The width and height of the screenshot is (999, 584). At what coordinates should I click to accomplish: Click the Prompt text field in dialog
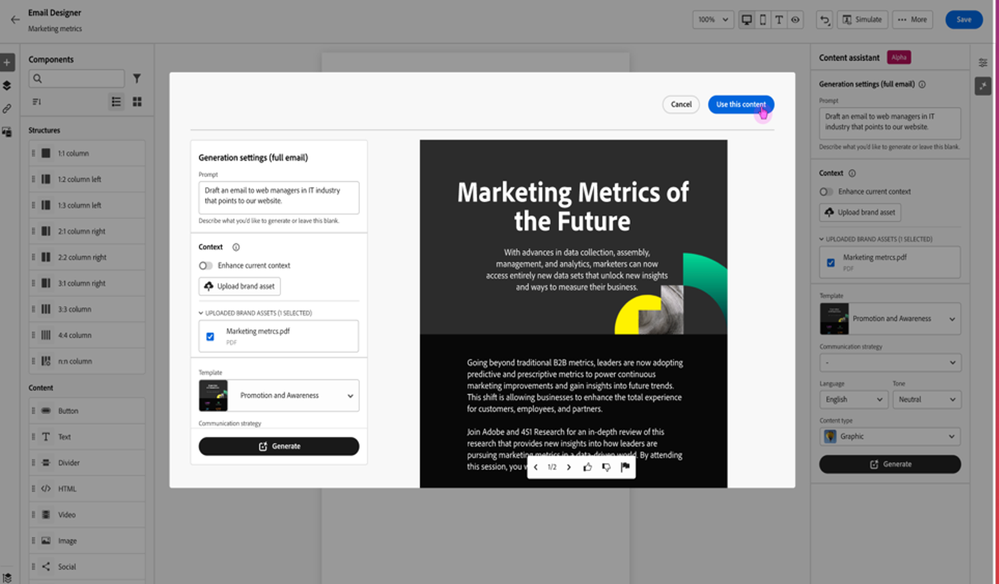(279, 197)
